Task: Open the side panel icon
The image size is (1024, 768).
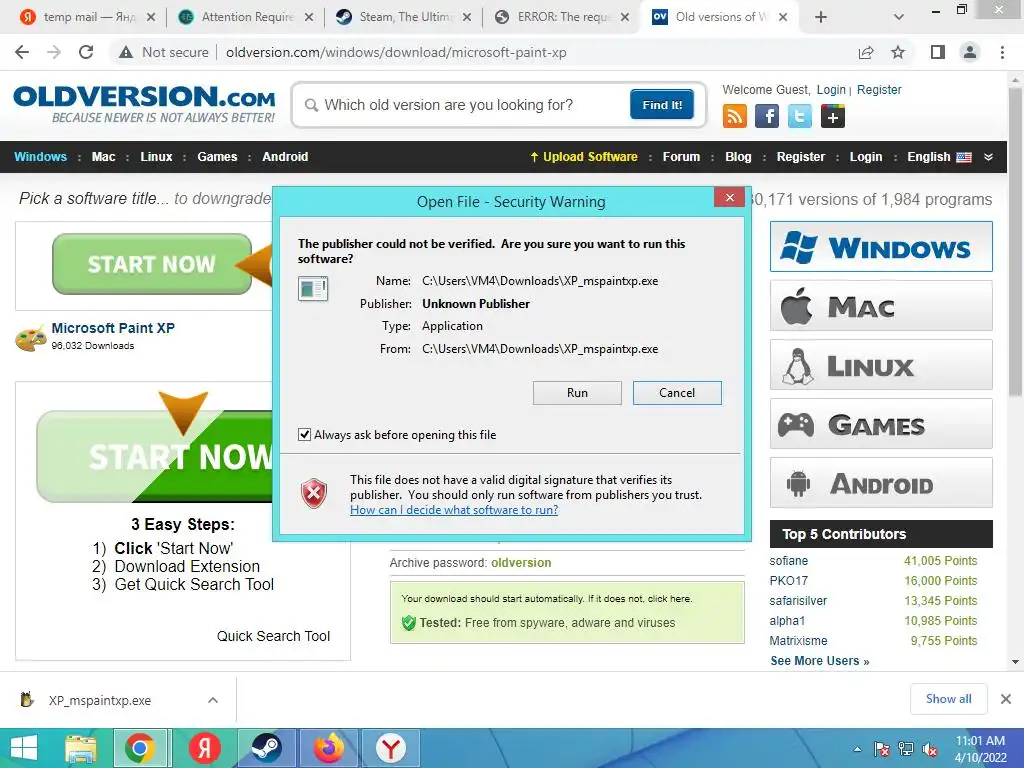Action: (938, 52)
